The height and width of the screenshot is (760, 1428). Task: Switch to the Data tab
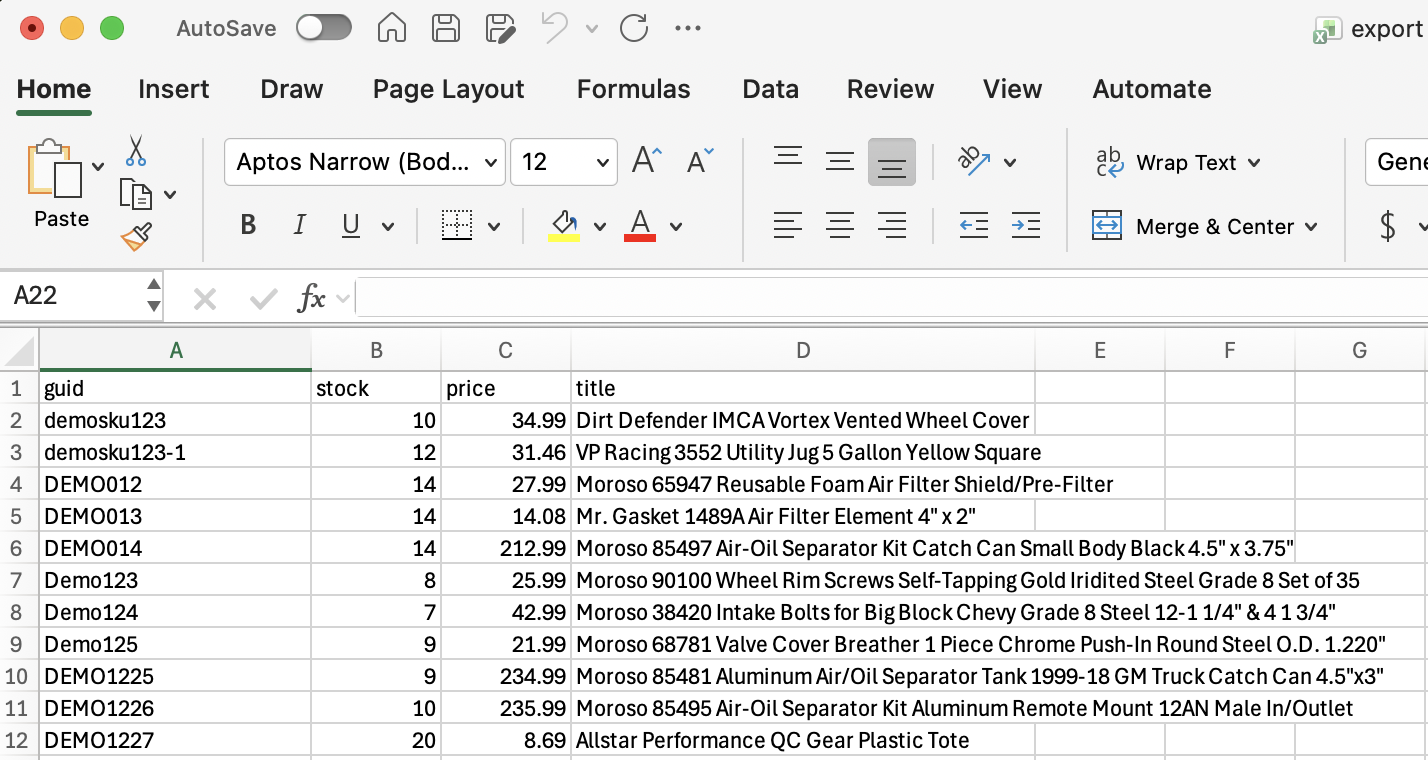click(771, 89)
